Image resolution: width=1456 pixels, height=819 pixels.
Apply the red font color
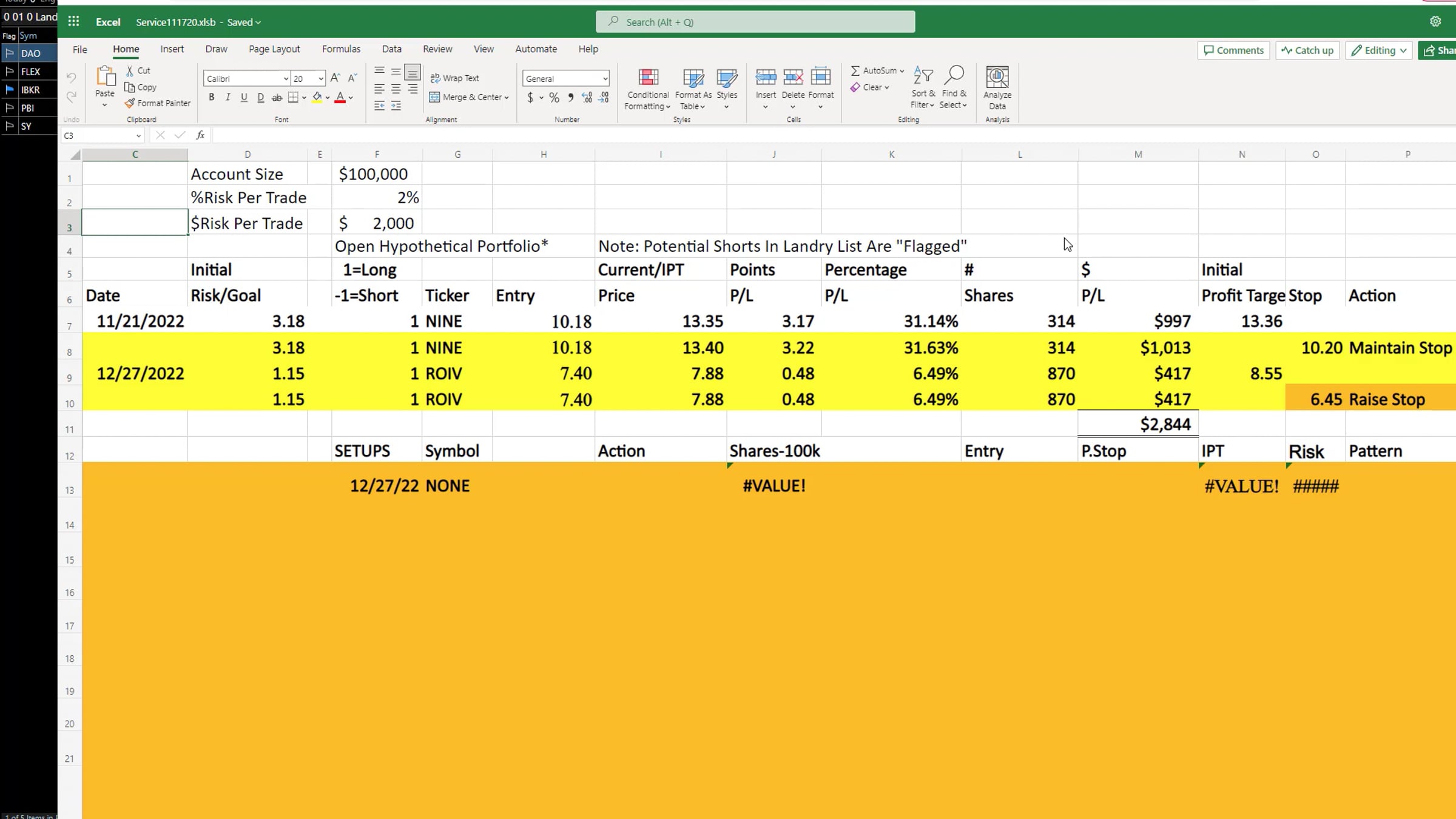(x=340, y=97)
